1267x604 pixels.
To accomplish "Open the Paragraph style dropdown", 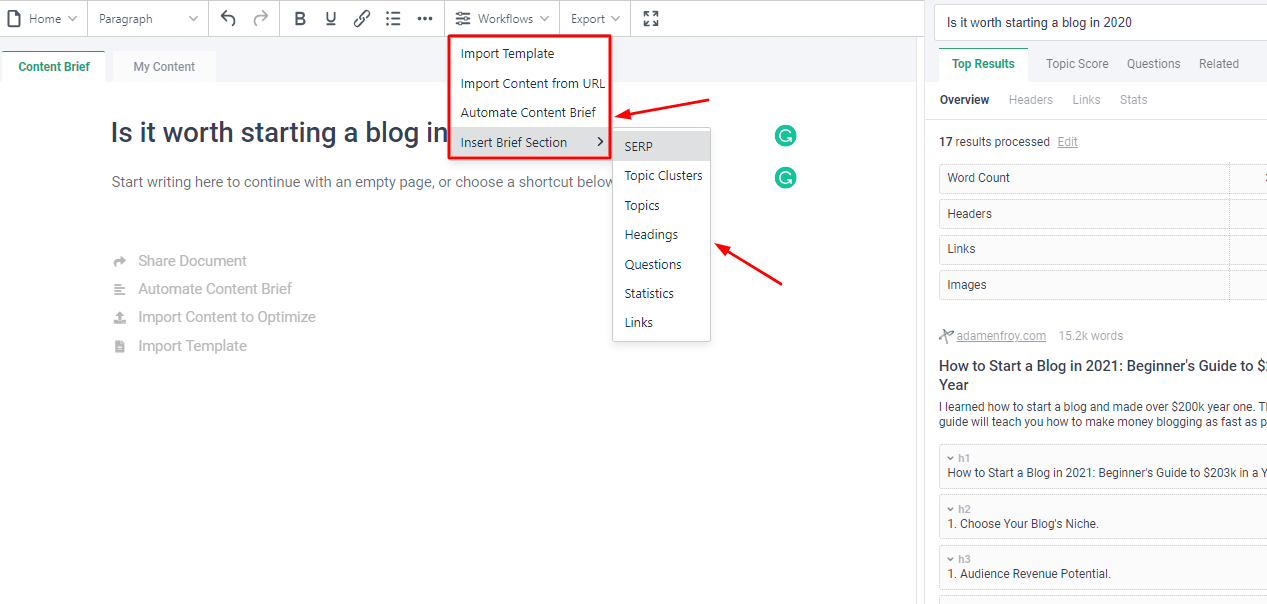I will tap(148, 18).
